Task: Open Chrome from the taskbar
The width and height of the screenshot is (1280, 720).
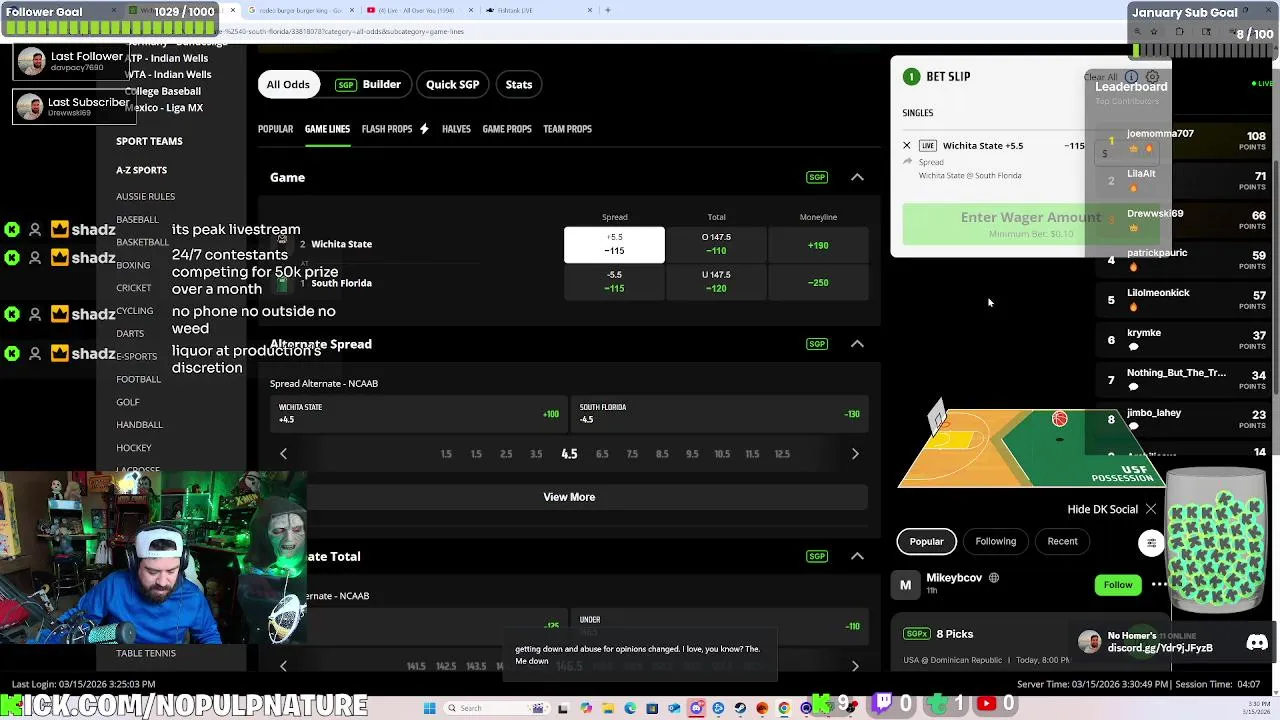Action: (784, 708)
